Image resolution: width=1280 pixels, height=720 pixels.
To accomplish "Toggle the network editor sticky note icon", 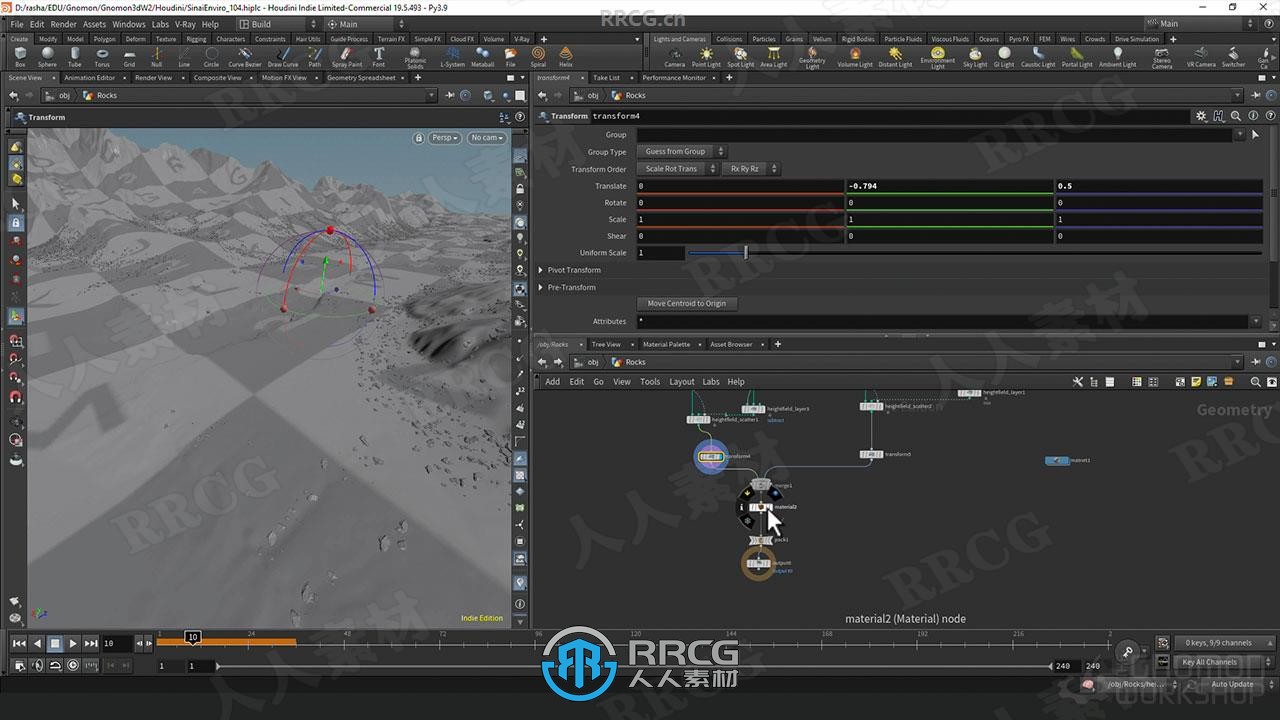I will click(1196, 382).
